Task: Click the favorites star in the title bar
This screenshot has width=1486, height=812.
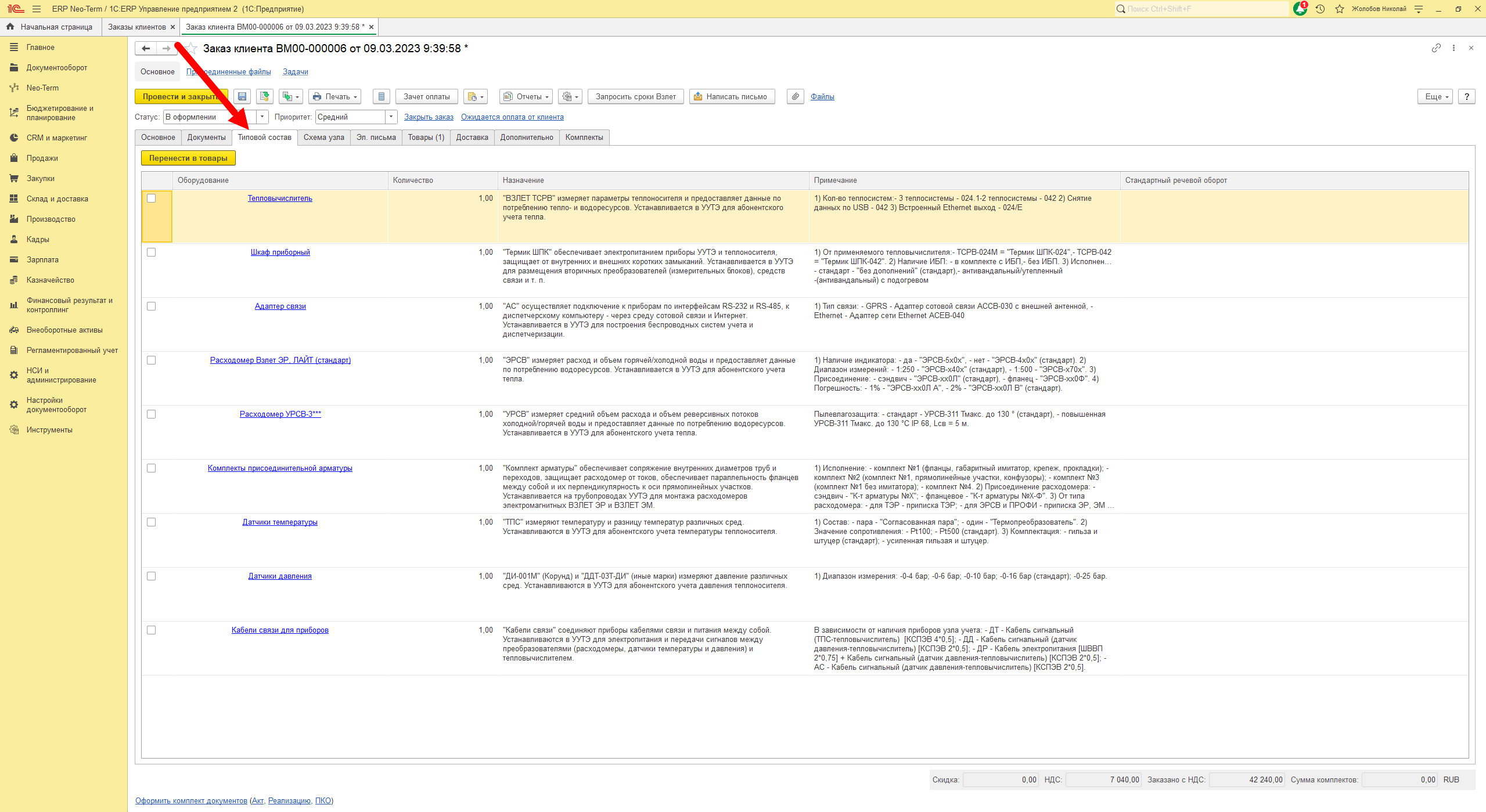Action: 1339,9
